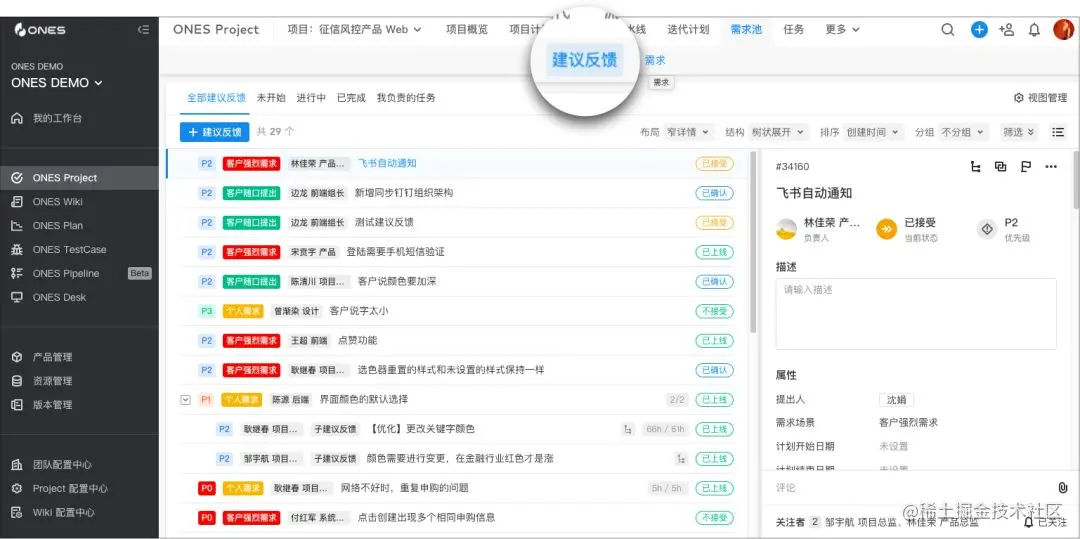Toggle the list display settings icon
The height and width of the screenshot is (539, 1080).
click(x=1058, y=131)
